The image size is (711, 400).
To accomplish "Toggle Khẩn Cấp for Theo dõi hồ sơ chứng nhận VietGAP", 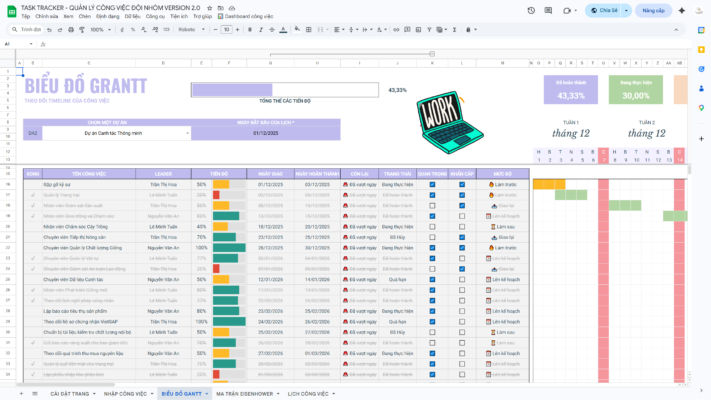I will tap(462, 322).
